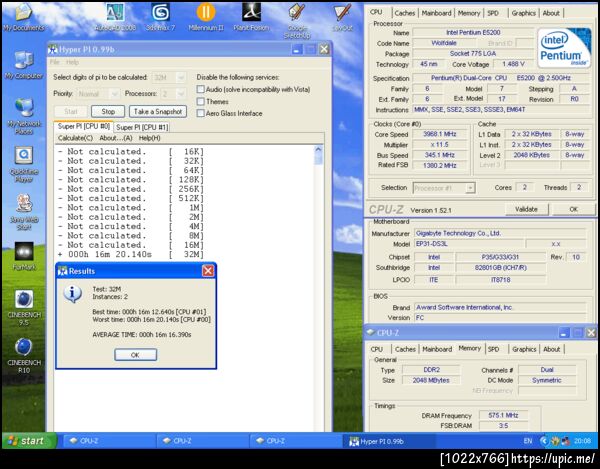Close the Results dialog
600x469 pixels.
pos(208,271)
